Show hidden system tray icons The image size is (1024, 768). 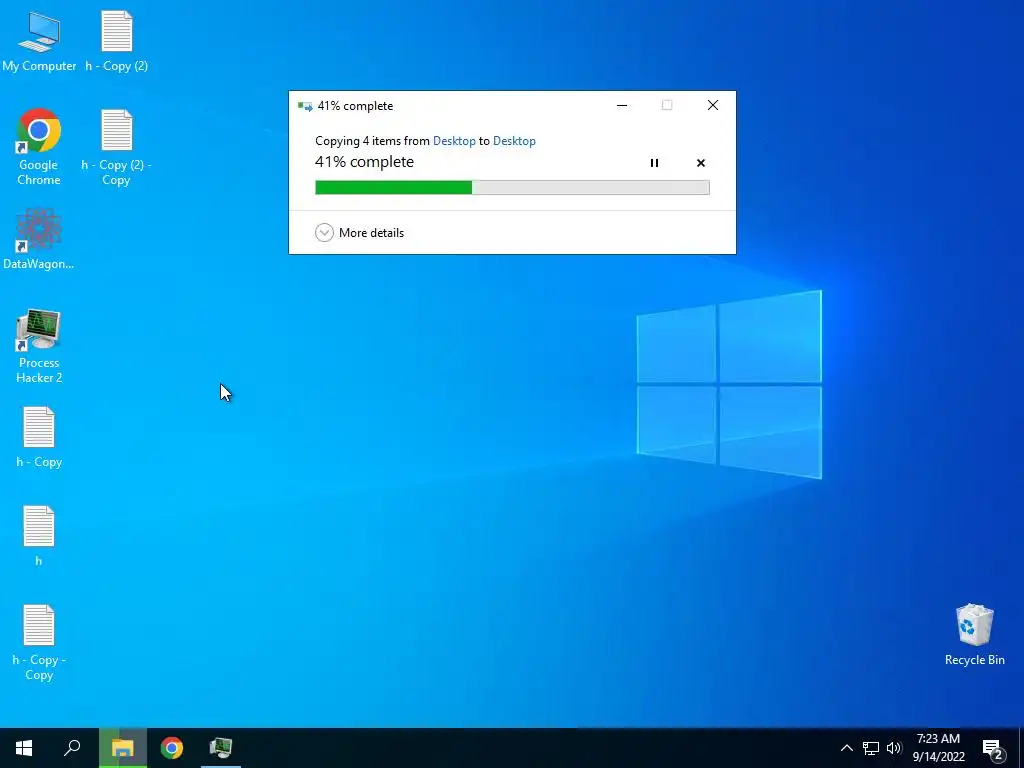(x=846, y=748)
